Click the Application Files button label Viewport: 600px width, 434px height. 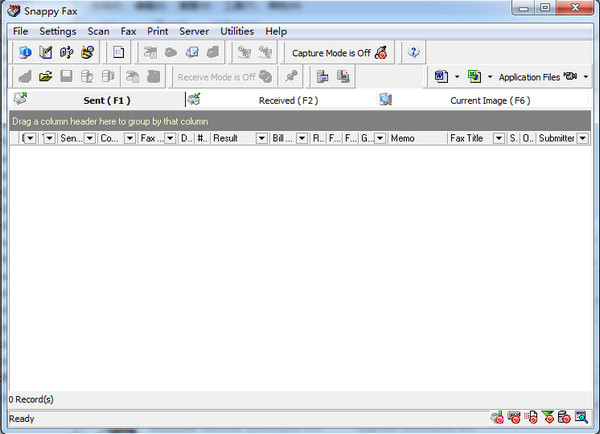point(529,77)
